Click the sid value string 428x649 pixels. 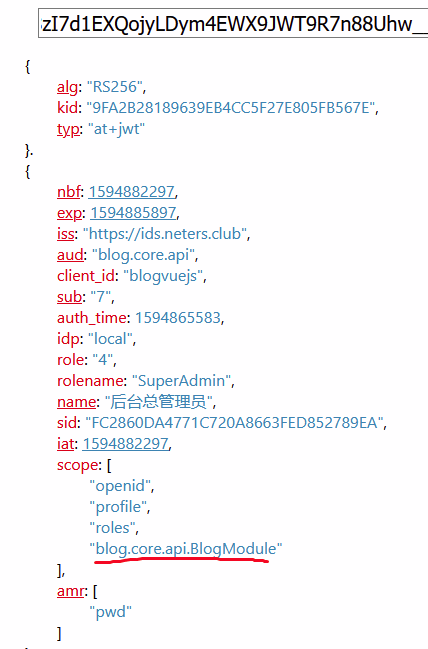(x=234, y=423)
